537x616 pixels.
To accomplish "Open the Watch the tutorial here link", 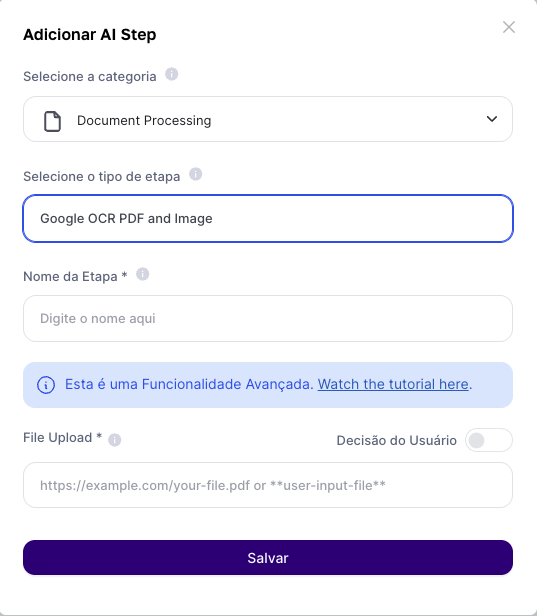I will coord(393,384).
